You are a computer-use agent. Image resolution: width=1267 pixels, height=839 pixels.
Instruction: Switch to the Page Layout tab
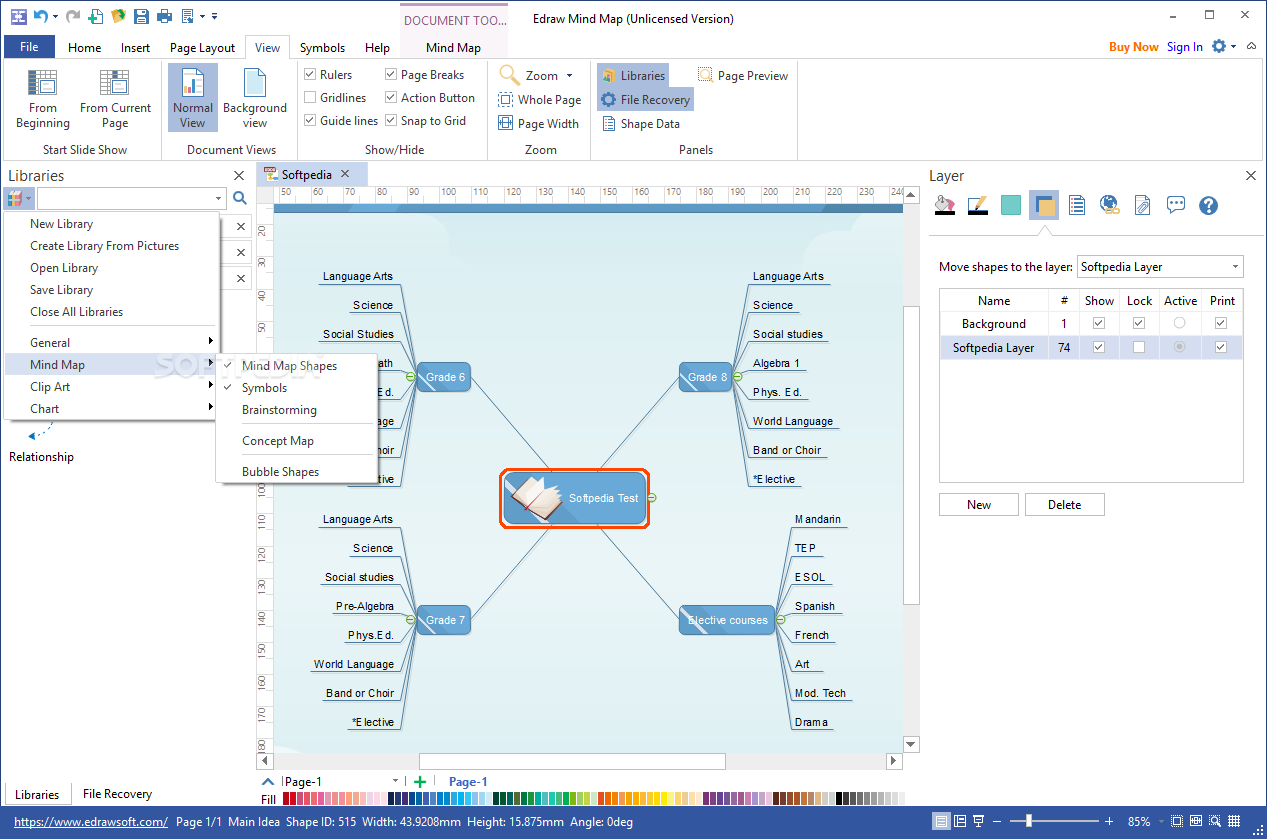(202, 47)
